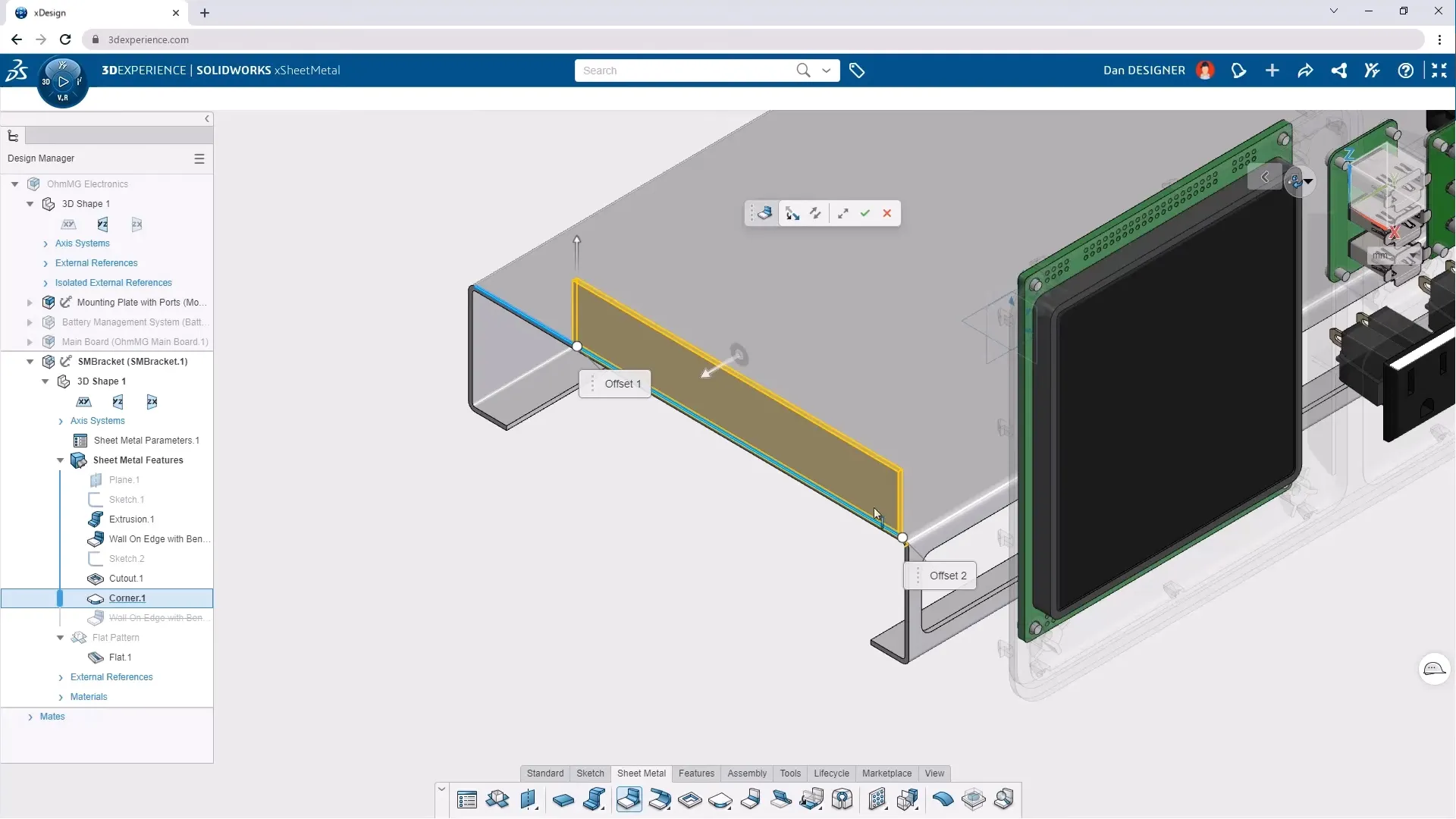Toggle both-directions extrusion in the floating toolbar
The image size is (1456, 819).
(x=815, y=213)
